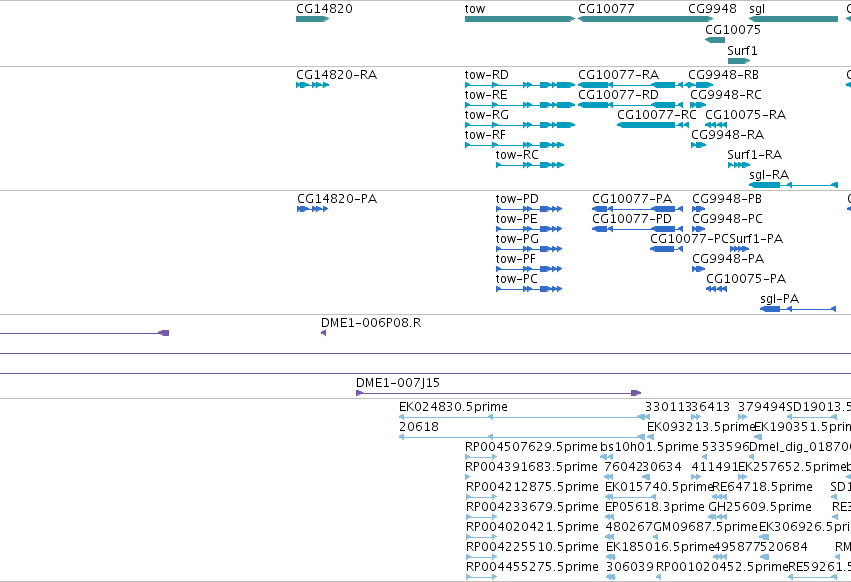Image resolution: width=851 pixels, height=582 pixels.
Task: Select the DME1-006P08.R clone end marker
Action: (x=323, y=333)
